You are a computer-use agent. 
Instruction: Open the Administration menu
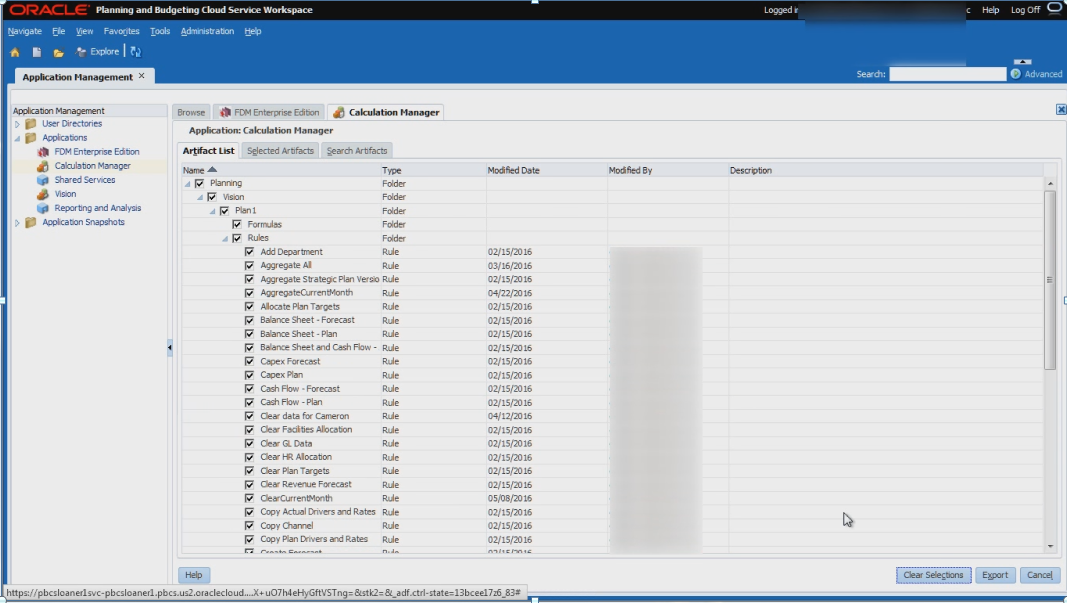point(207,31)
